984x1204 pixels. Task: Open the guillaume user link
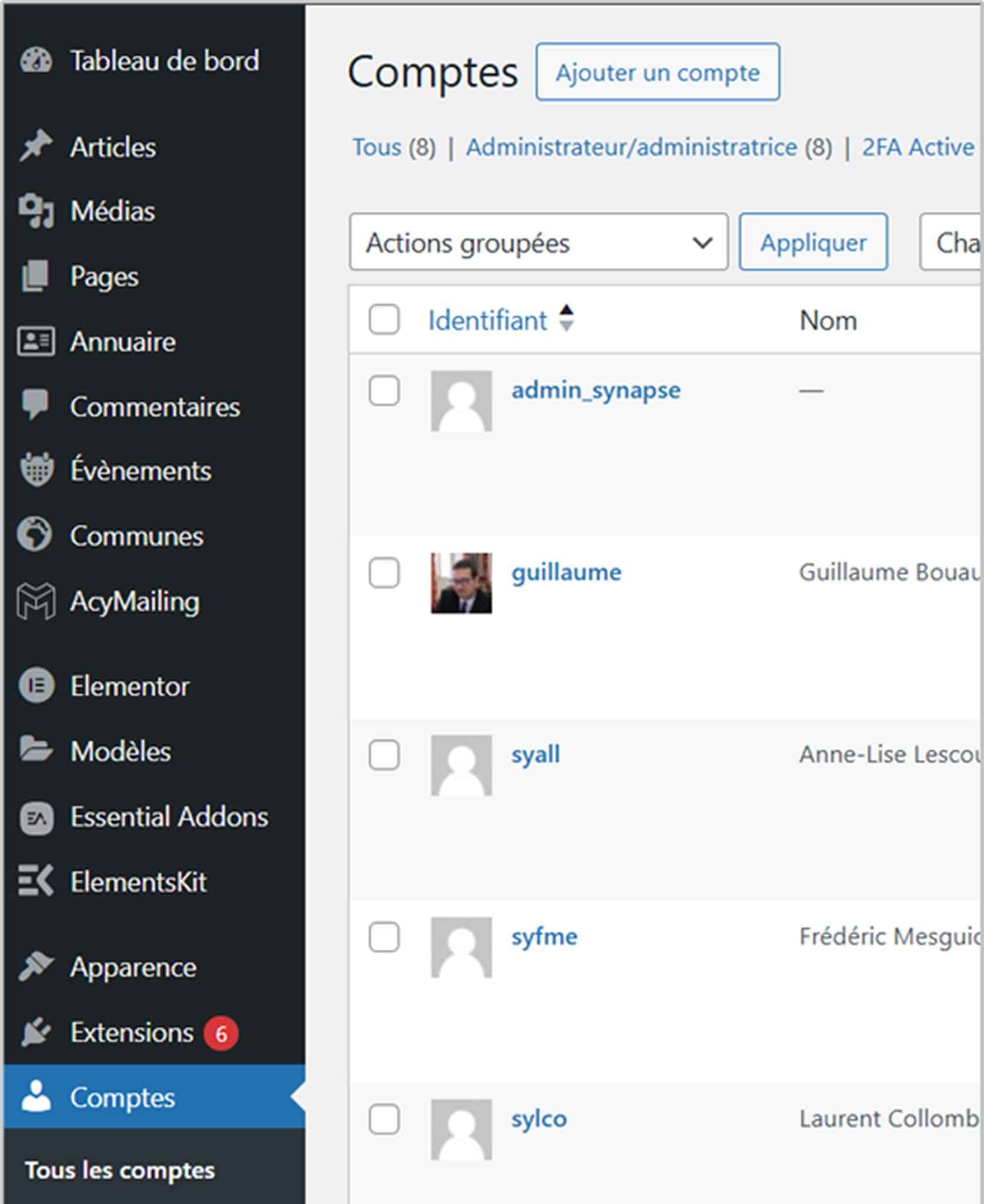click(x=566, y=572)
